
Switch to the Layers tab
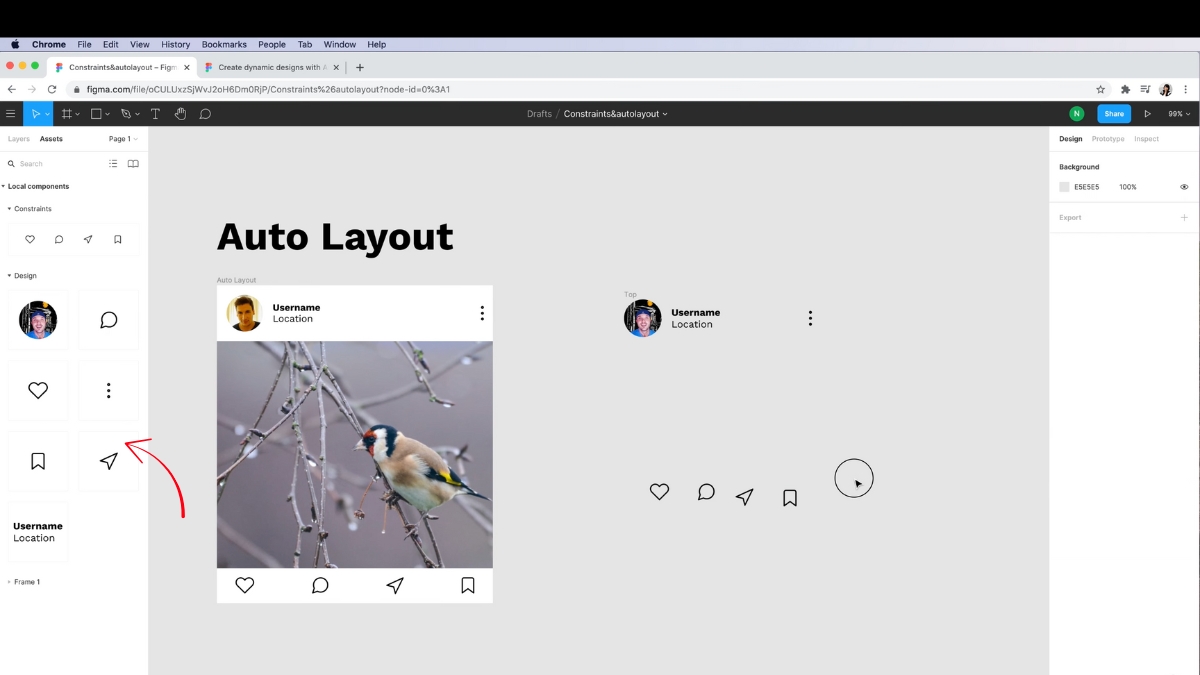point(19,139)
